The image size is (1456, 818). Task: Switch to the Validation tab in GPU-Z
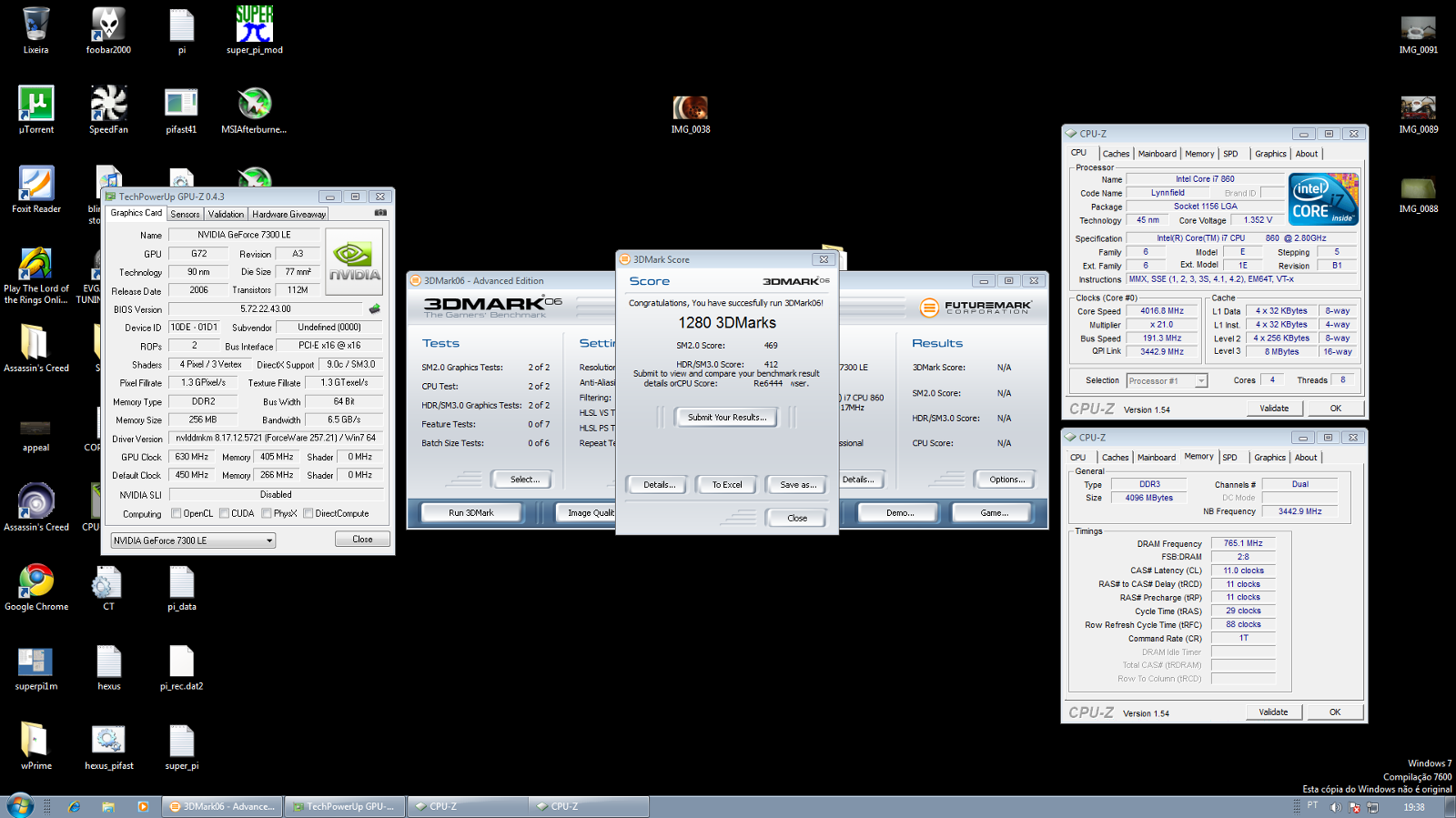click(226, 214)
